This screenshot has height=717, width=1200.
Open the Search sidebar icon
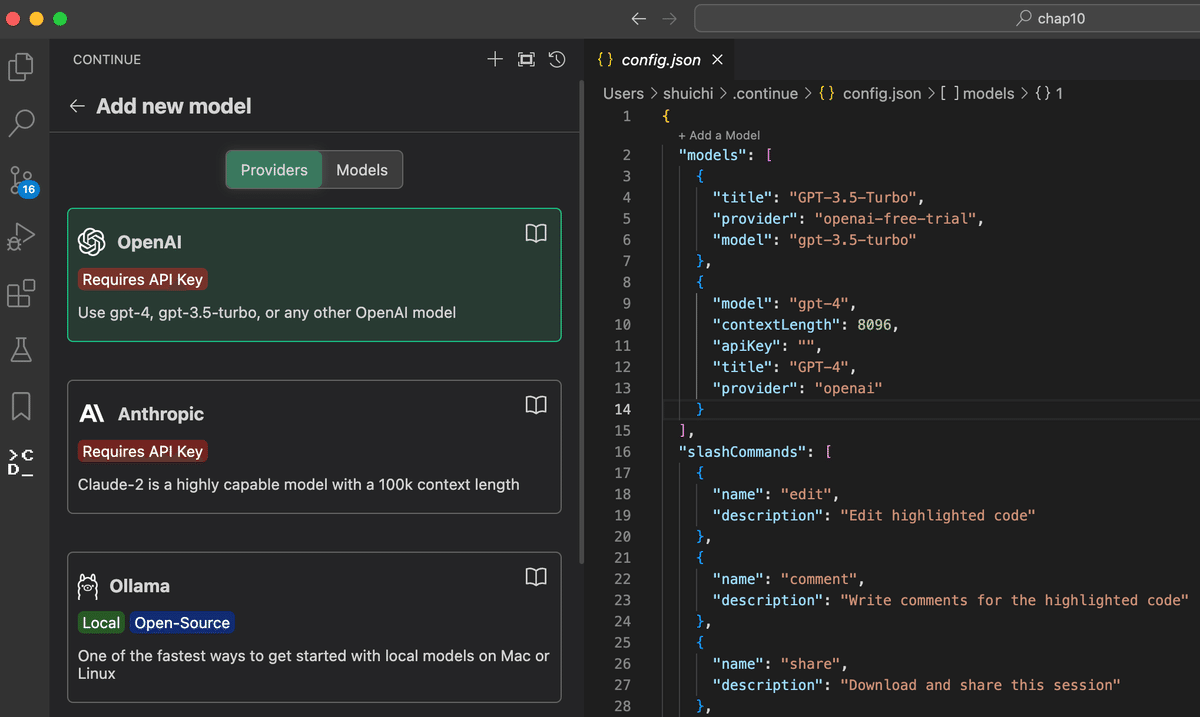pyautogui.click(x=21, y=122)
